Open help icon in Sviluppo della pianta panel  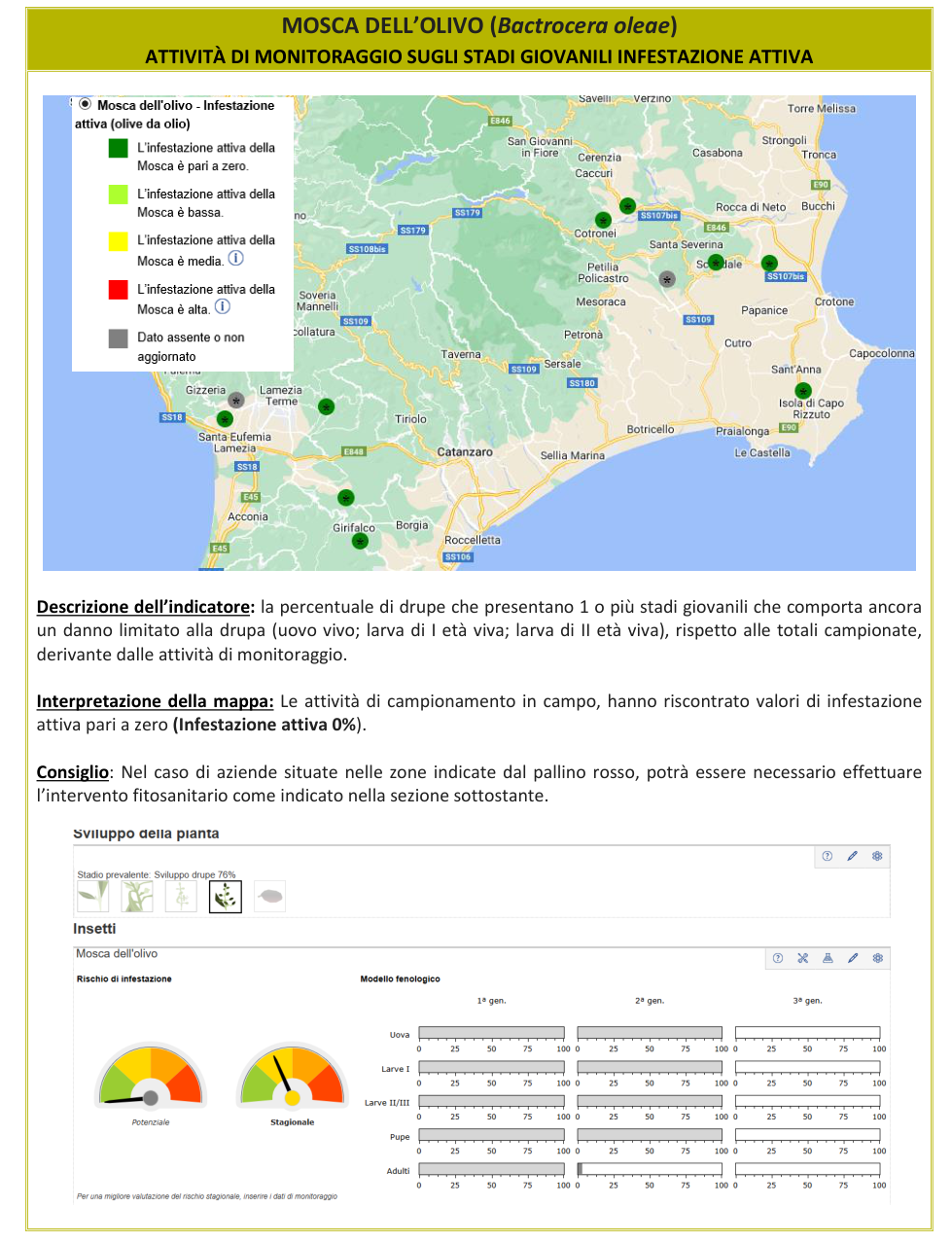[x=828, y=856]
